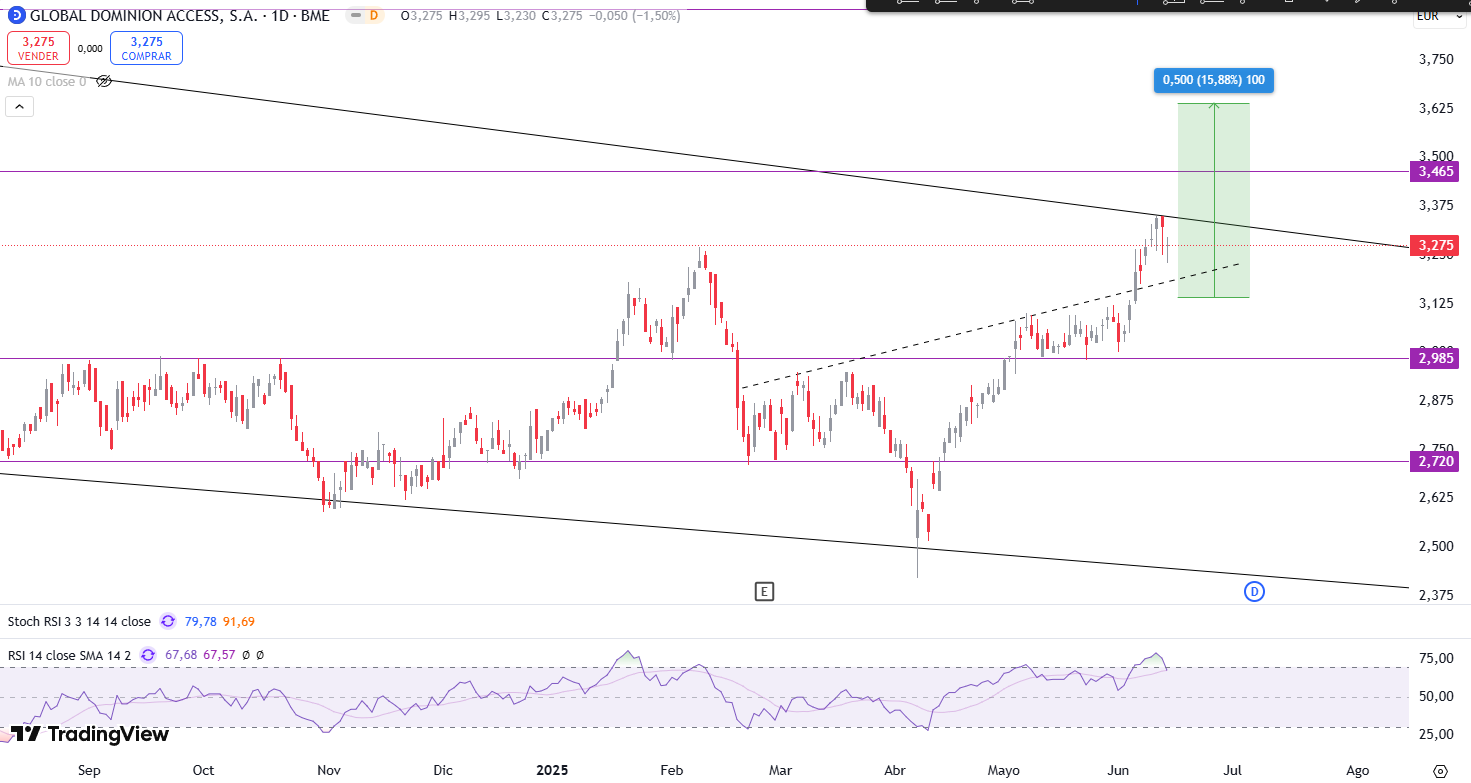Click the 2,375 price scale value
The width and height of the screenshot is (1471, 783).
tap(1436, 595)
